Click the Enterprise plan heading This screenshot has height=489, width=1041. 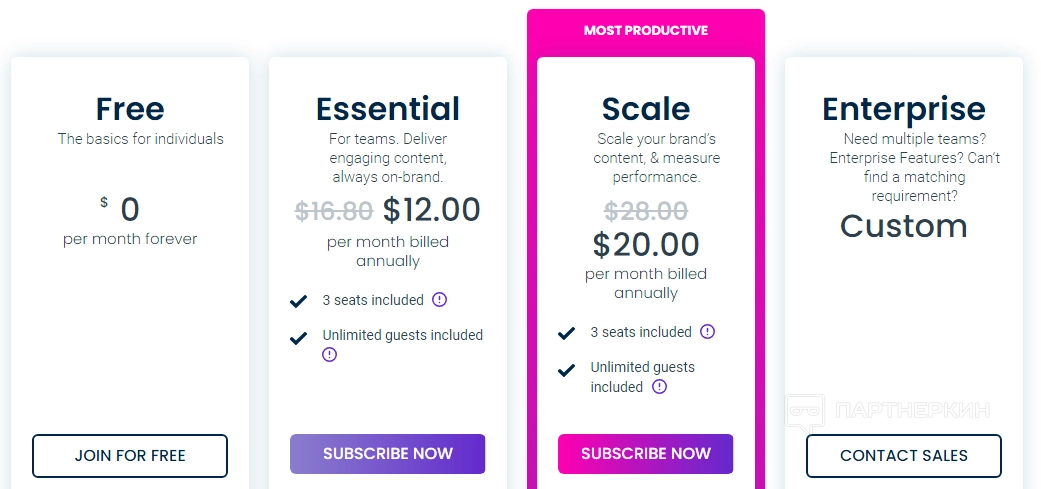[x=904, y=108]
